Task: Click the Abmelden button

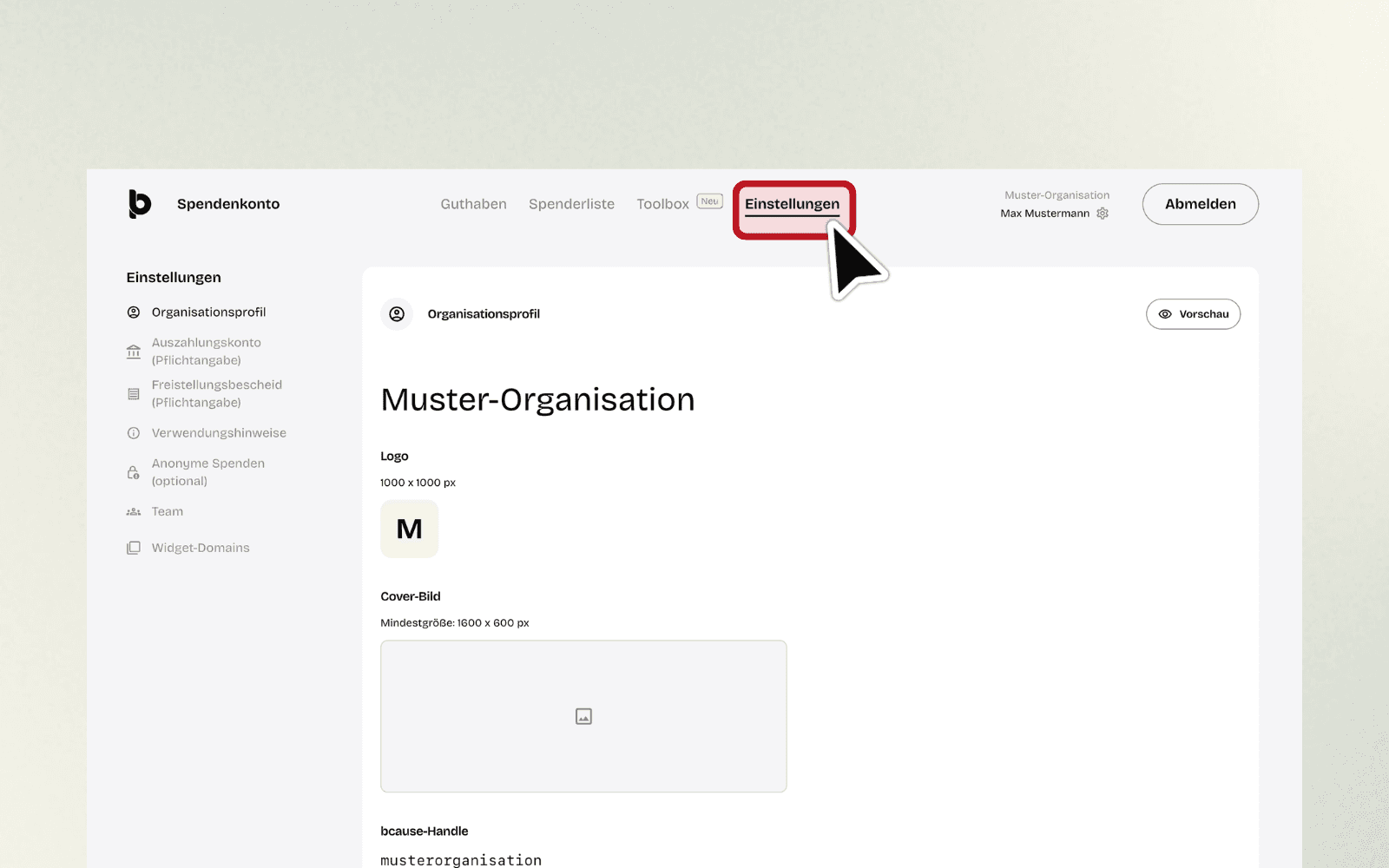Action: point(1201,204)
